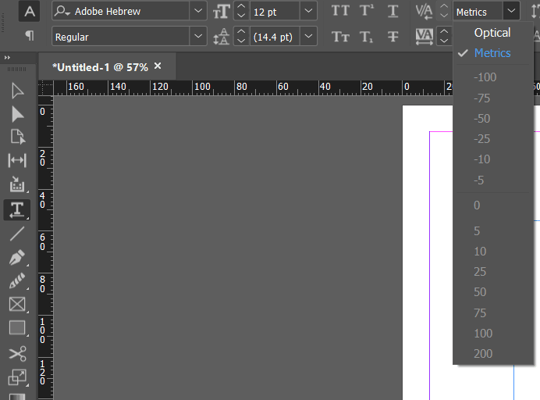540x400 pixels.
Task: Click the 14.4 pt leading field
Action: pyautogui.click(x=275, y=36)
